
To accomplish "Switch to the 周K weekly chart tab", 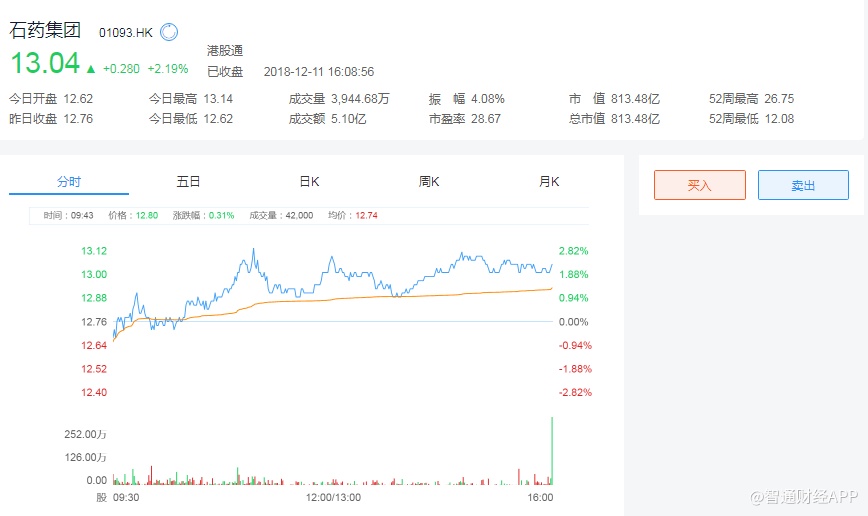I will click(x=429, y=182).
